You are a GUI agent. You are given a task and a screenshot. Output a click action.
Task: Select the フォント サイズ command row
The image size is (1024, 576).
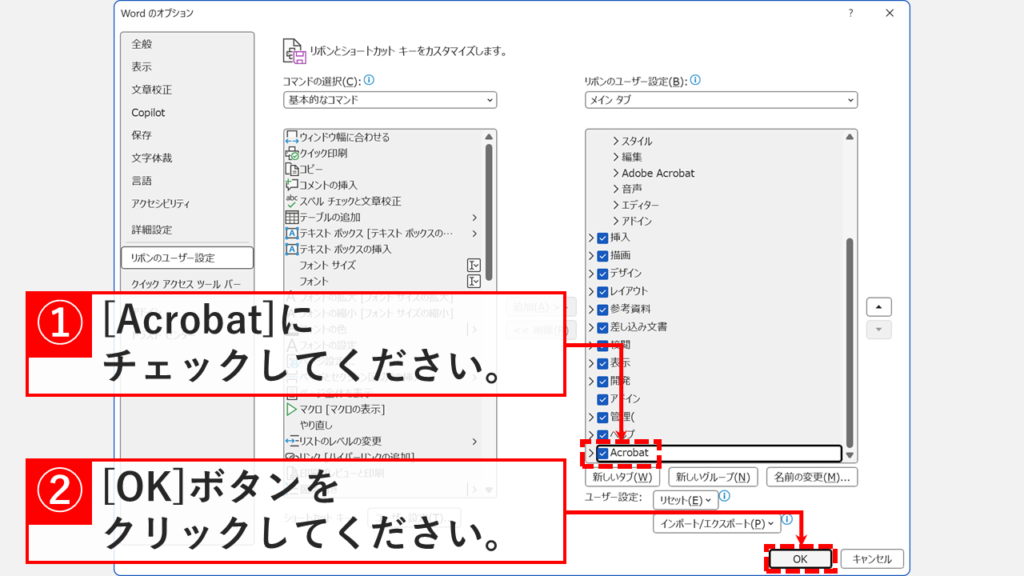[384, 265]
